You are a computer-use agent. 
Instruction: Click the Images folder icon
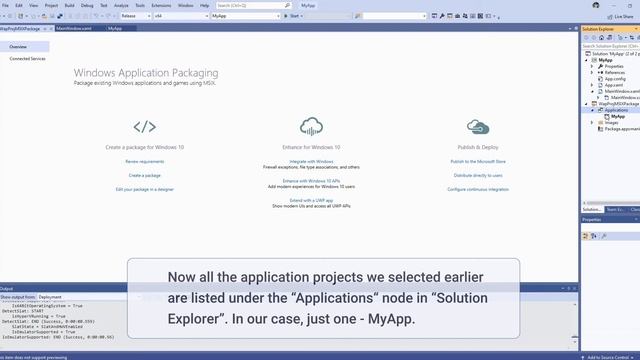(x=600, y=123)
